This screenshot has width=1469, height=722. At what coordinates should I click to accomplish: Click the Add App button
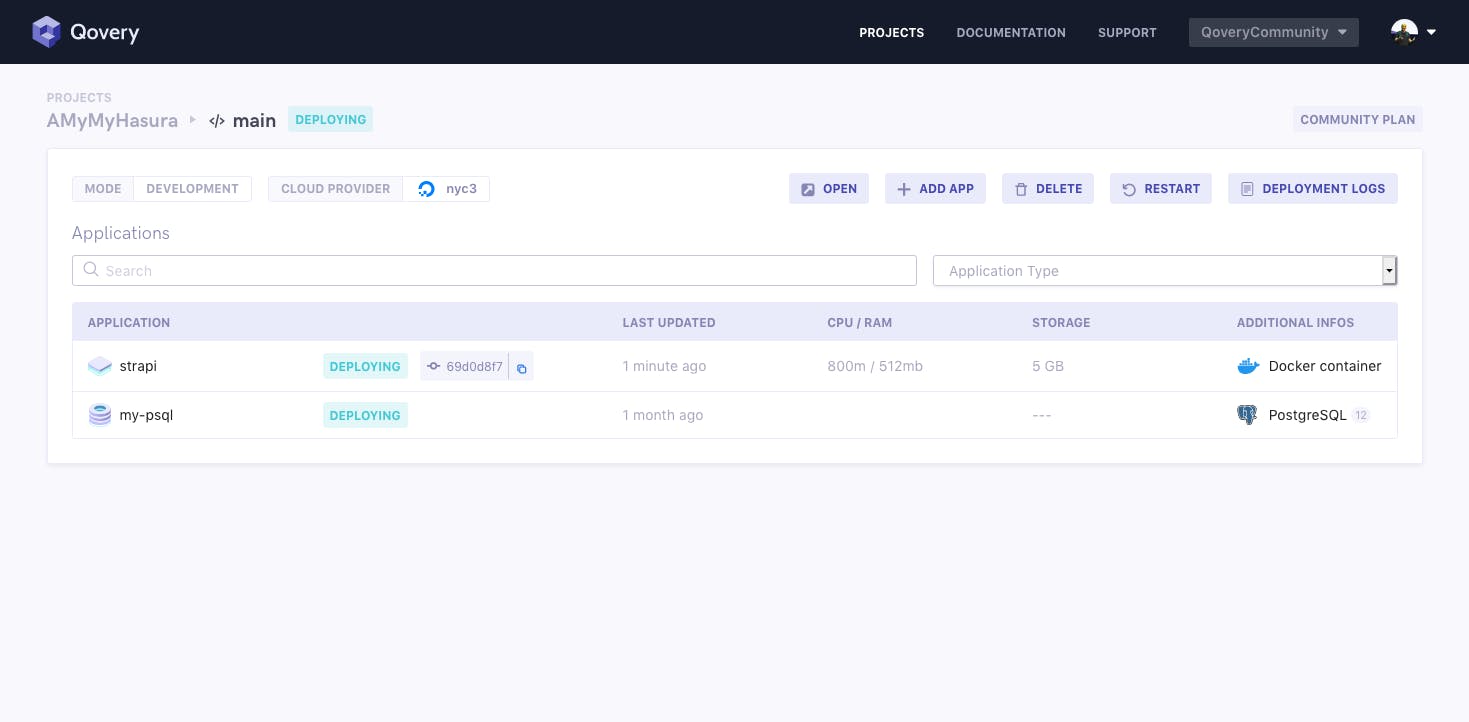(936, 189)
